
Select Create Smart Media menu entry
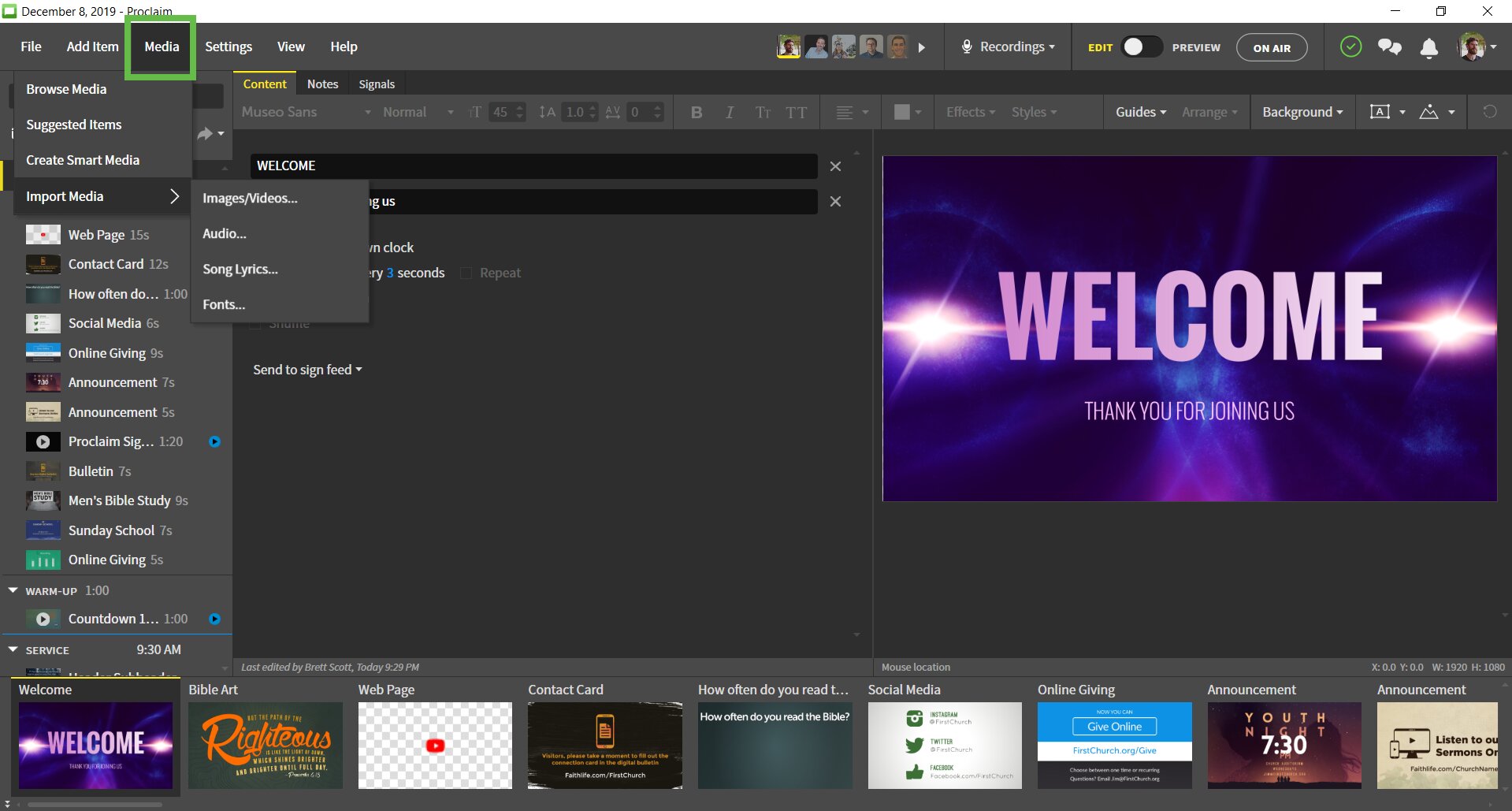103,160
